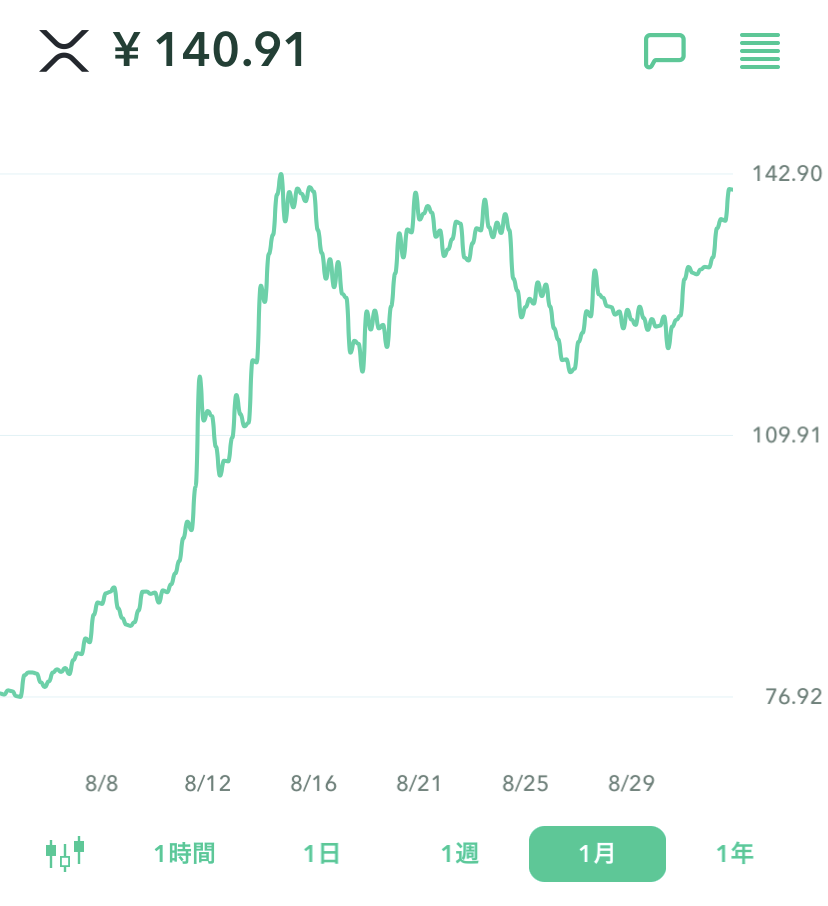Show the 1年 price history
The height and width of the screenshot is (906, 828).
click(x=735, y=853)
